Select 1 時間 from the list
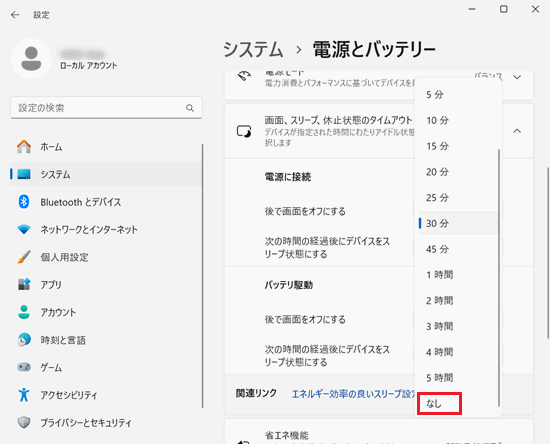This screenshot has width=550, height=444. click(457, 275)
